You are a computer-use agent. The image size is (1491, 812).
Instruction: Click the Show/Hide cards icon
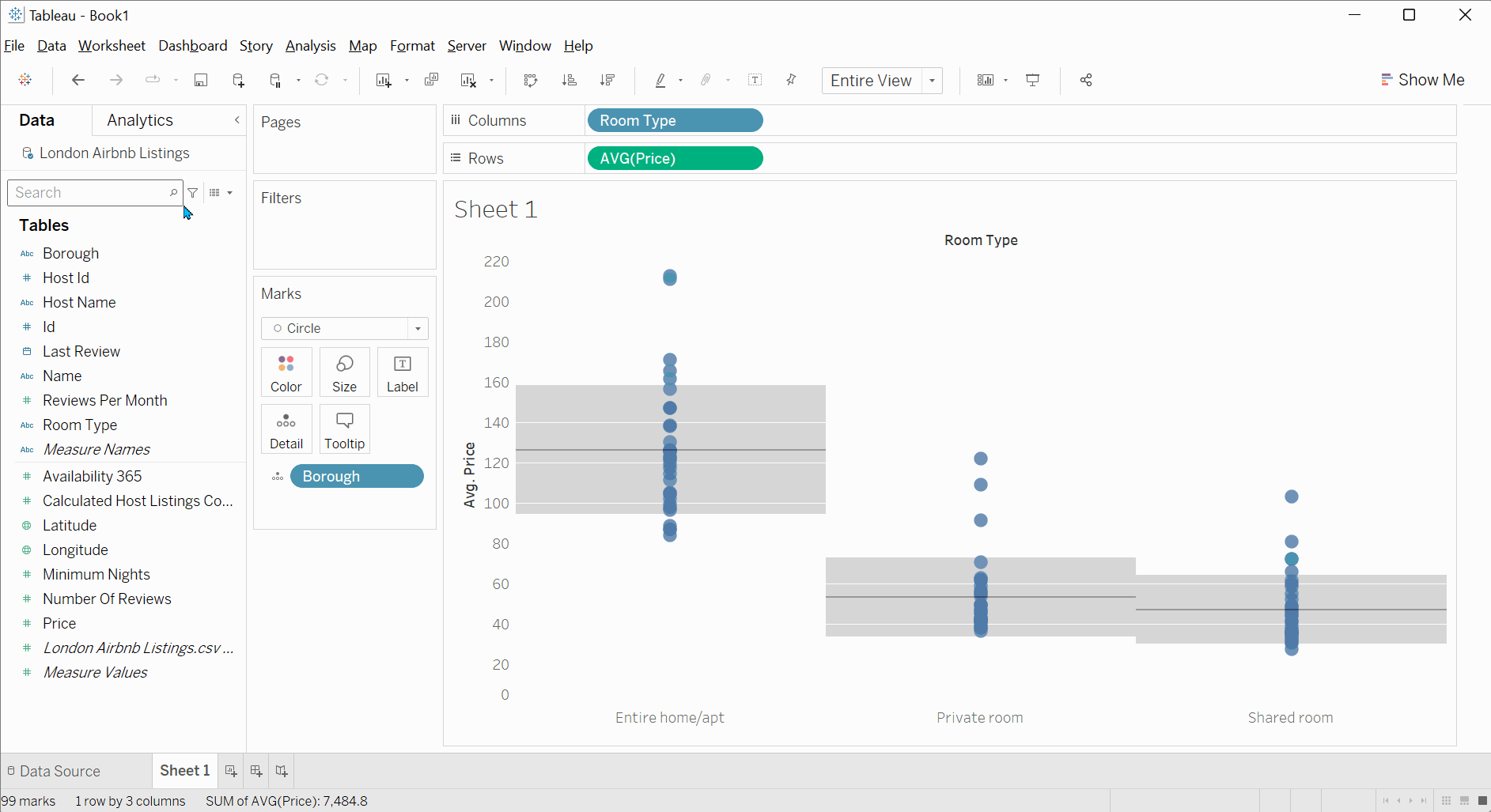coord(986,80)
